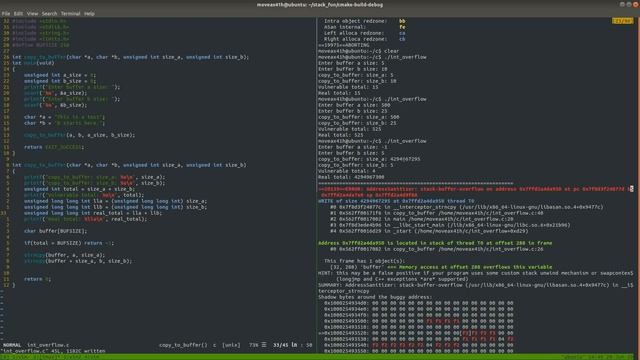Click 'unsigned int total = size_a + size_b;' line

[79, 189]
